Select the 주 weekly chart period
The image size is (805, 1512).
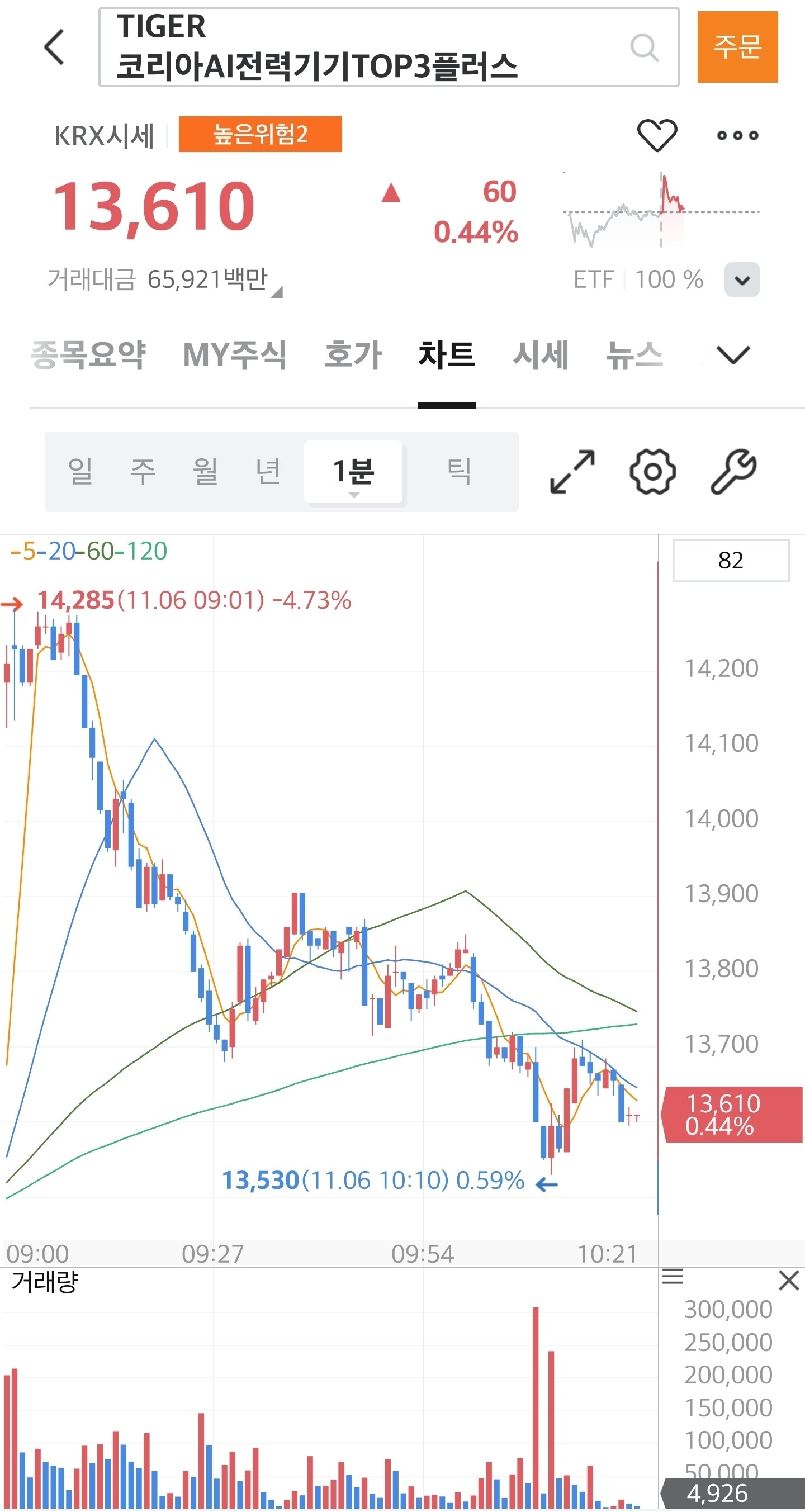[143, 471]
